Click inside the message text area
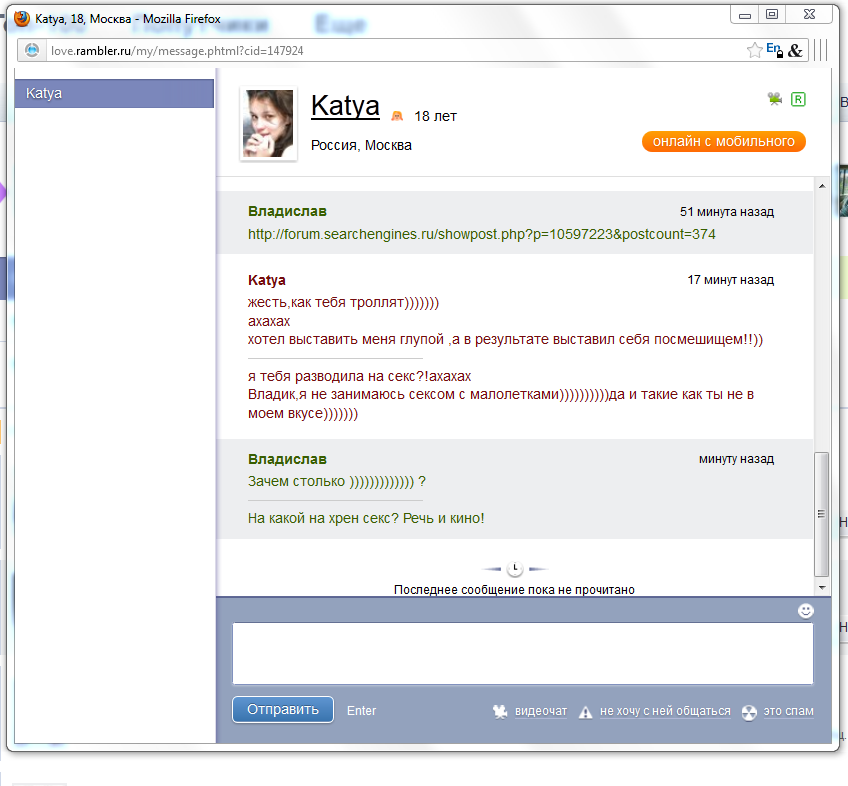 click(523, 653)
